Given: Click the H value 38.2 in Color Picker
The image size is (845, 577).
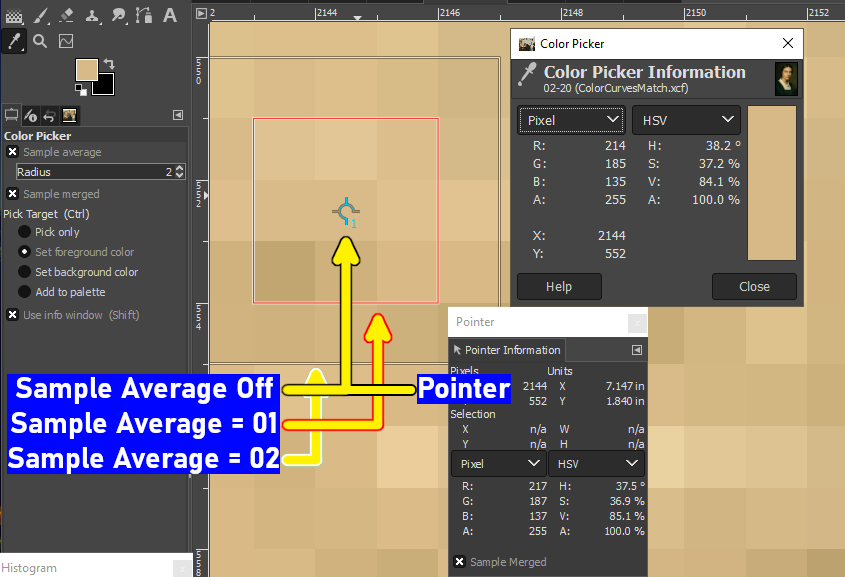Looking at the screenshot, I should 723,145.
